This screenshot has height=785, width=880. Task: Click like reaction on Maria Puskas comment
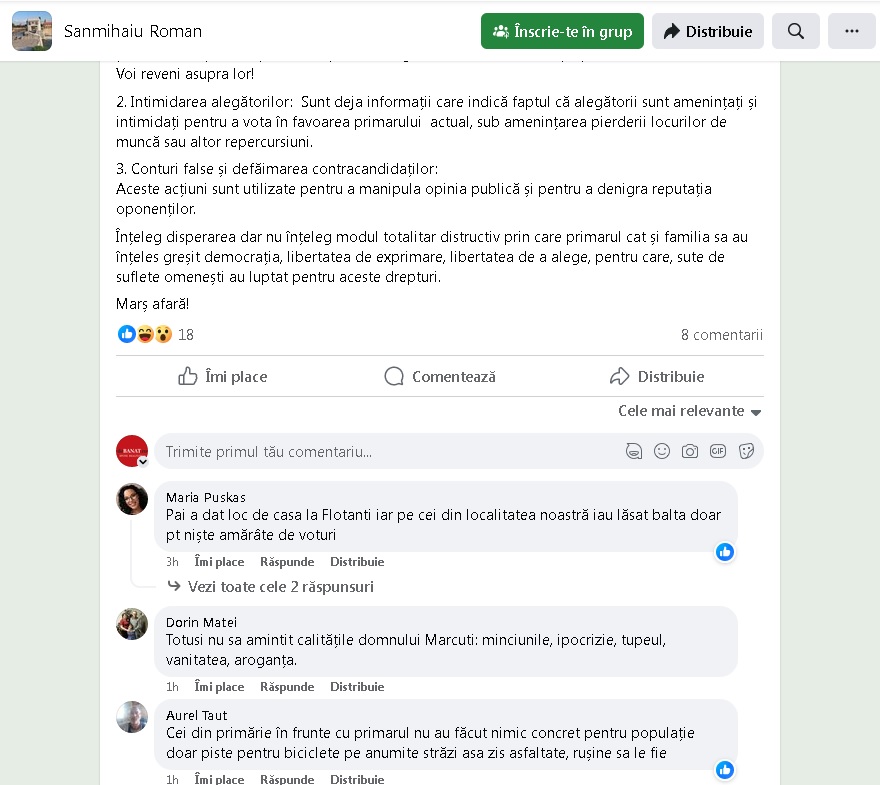pyautogui.click(x=725, y=552)
